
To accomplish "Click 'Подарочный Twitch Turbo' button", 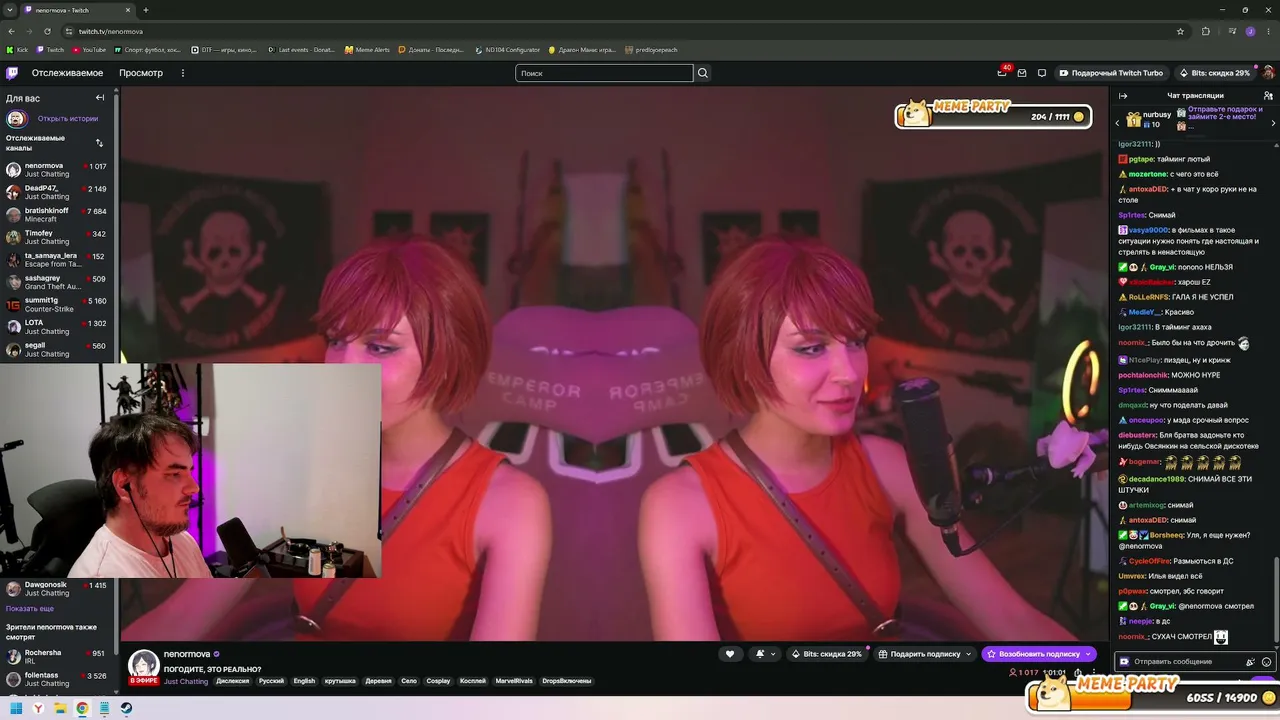I will (1111, 73).
